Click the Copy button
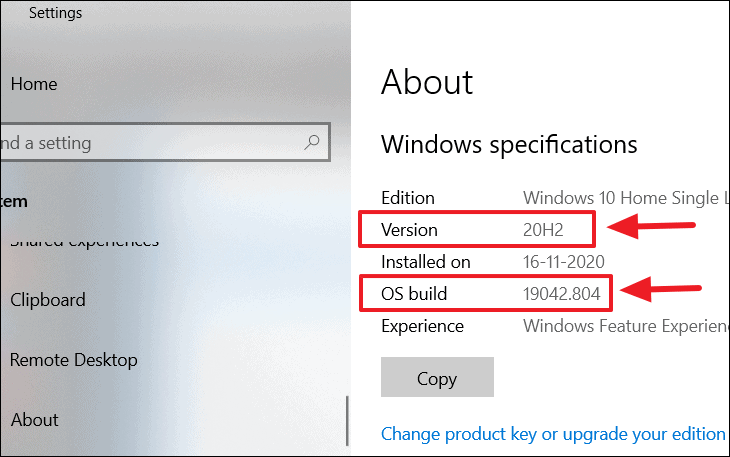The width and height of the screenshot is (730, 457). point(437,377)
